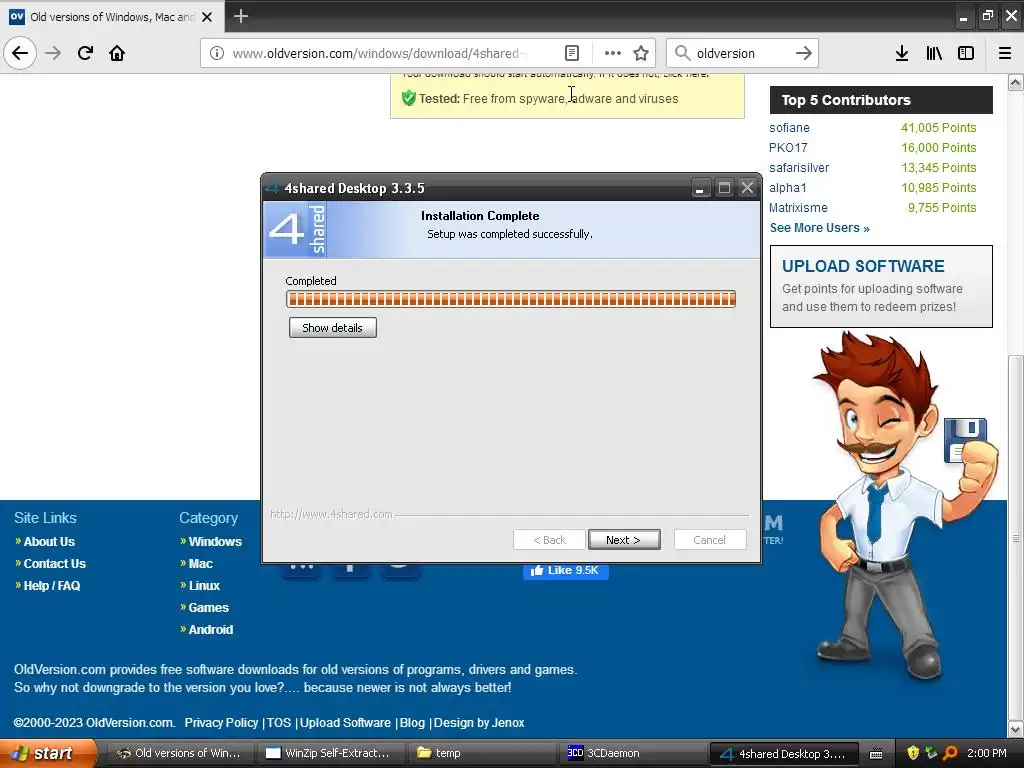Open the Help / FAQ link
This screenshot has height=768, width=1024.
click(52, 586)
